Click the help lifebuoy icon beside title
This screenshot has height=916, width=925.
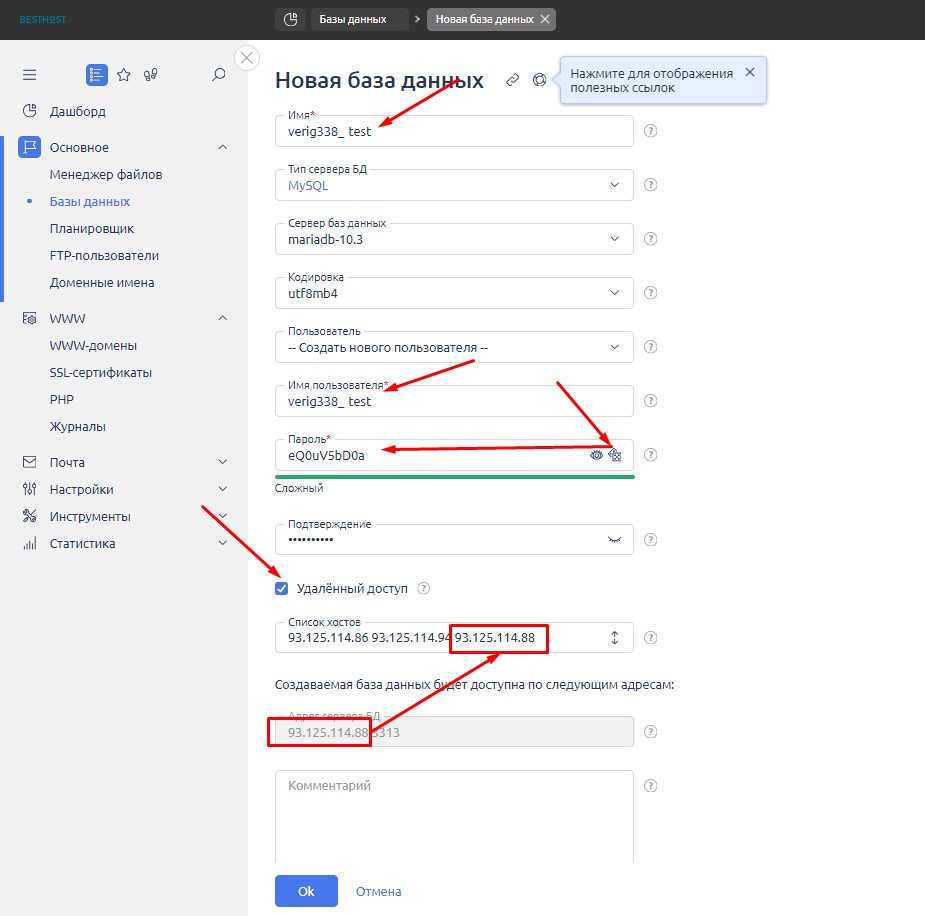click(x=540, y=80)
